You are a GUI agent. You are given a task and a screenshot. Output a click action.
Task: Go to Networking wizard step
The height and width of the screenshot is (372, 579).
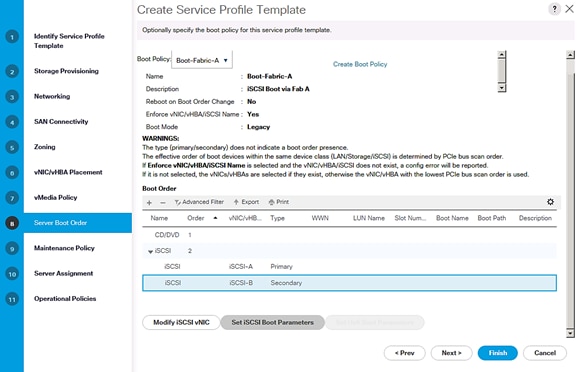(52, 96)
